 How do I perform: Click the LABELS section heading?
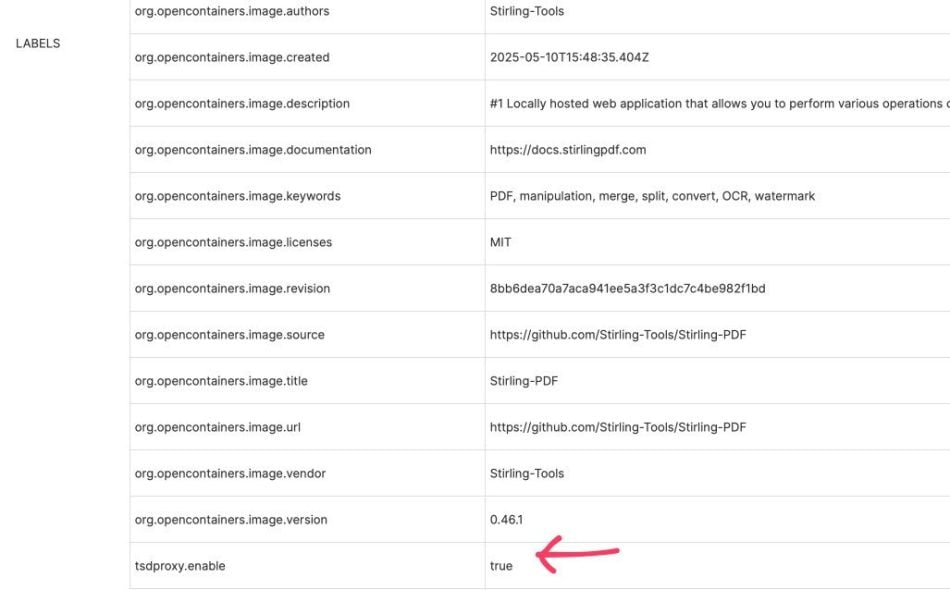point(38,44)
